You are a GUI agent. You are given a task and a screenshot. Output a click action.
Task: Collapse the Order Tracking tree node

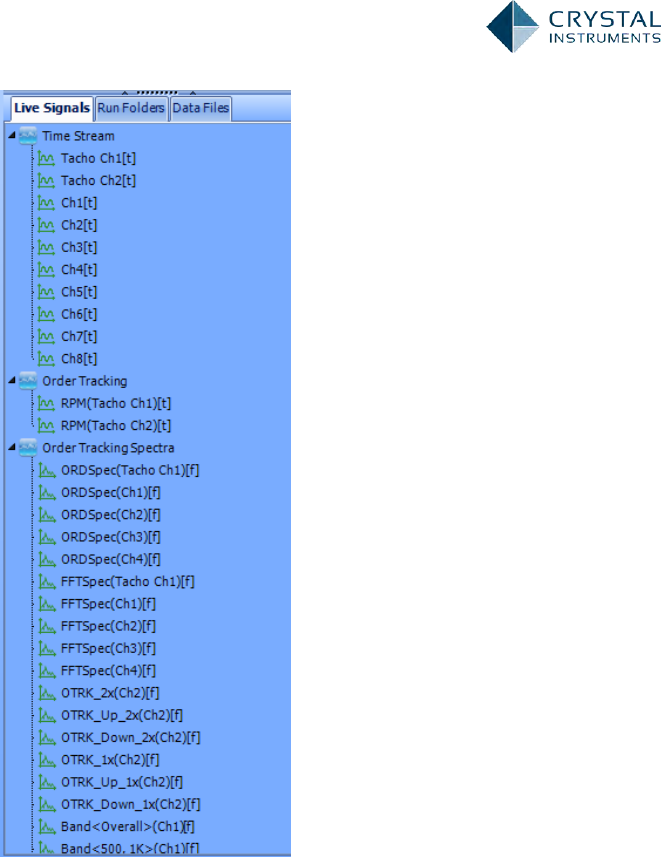[12, 380]
